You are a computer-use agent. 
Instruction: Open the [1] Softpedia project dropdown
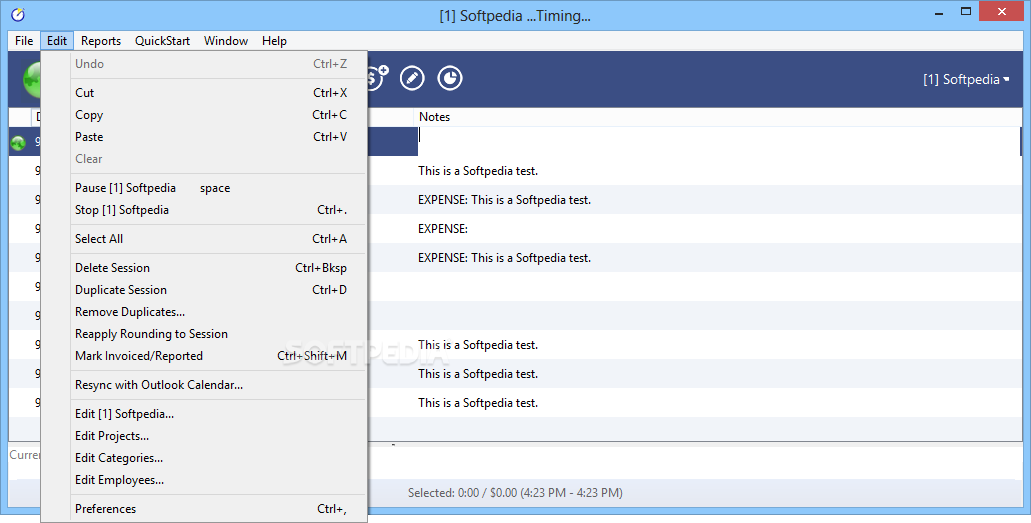click(x=966, y=80)
